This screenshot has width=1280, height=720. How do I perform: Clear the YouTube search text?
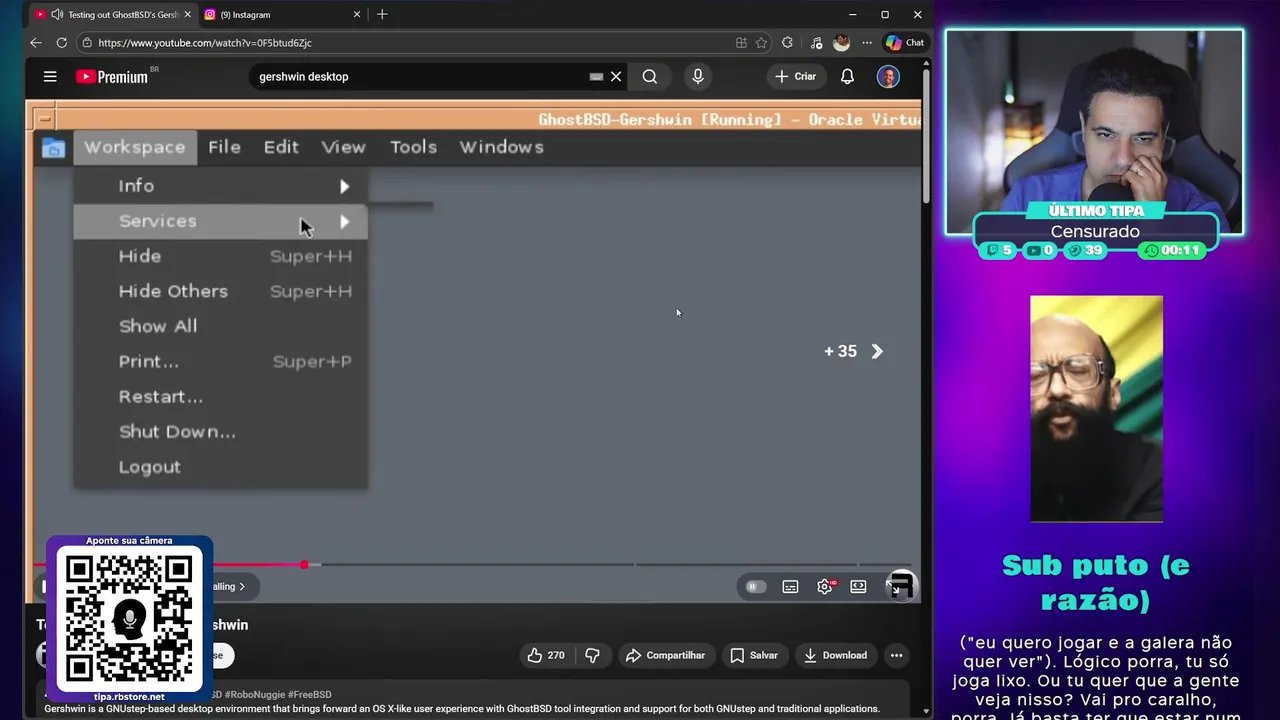pyautogui.click(x=616, y=76)
